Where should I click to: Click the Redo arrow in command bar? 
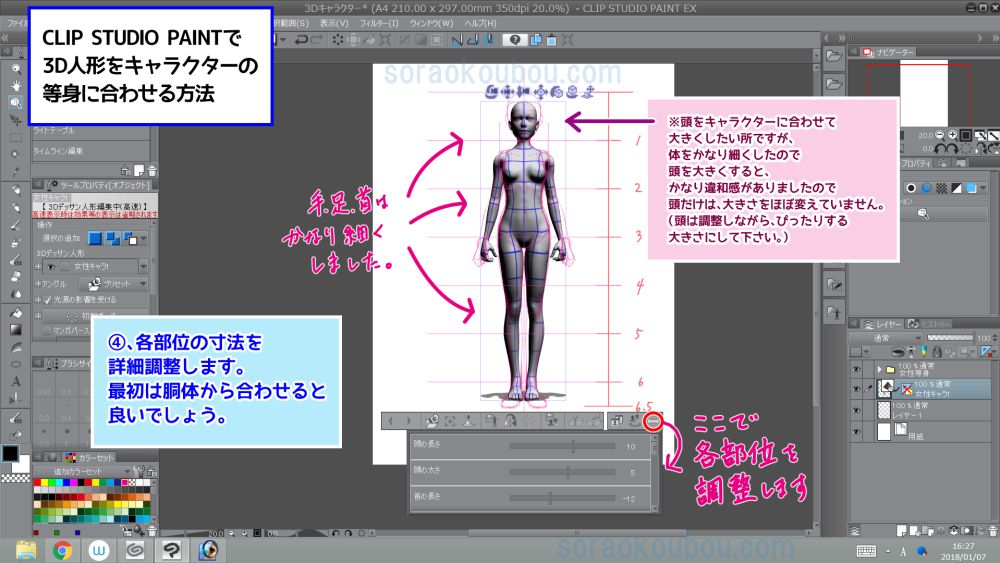click(x=316, y=40)
